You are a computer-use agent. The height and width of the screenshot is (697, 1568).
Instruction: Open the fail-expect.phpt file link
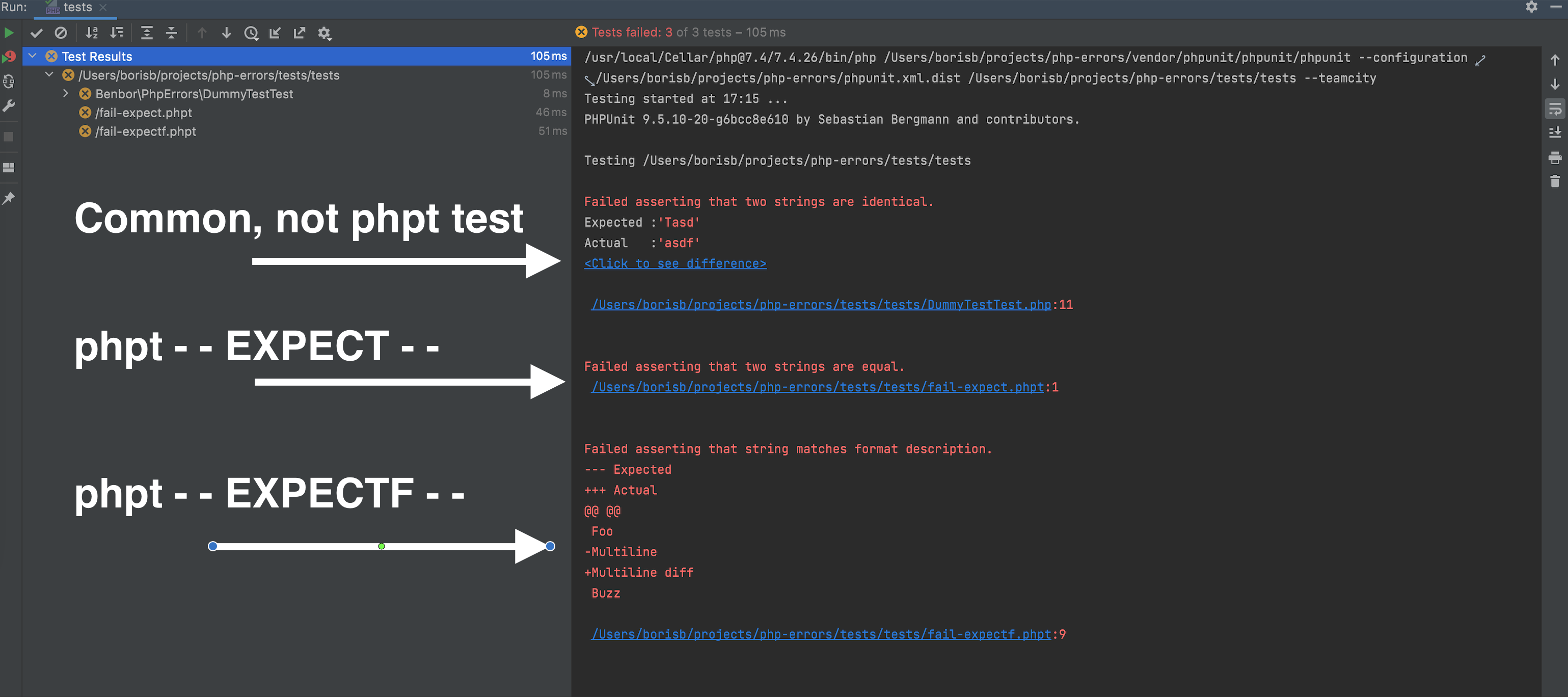(x=817, y=387)
